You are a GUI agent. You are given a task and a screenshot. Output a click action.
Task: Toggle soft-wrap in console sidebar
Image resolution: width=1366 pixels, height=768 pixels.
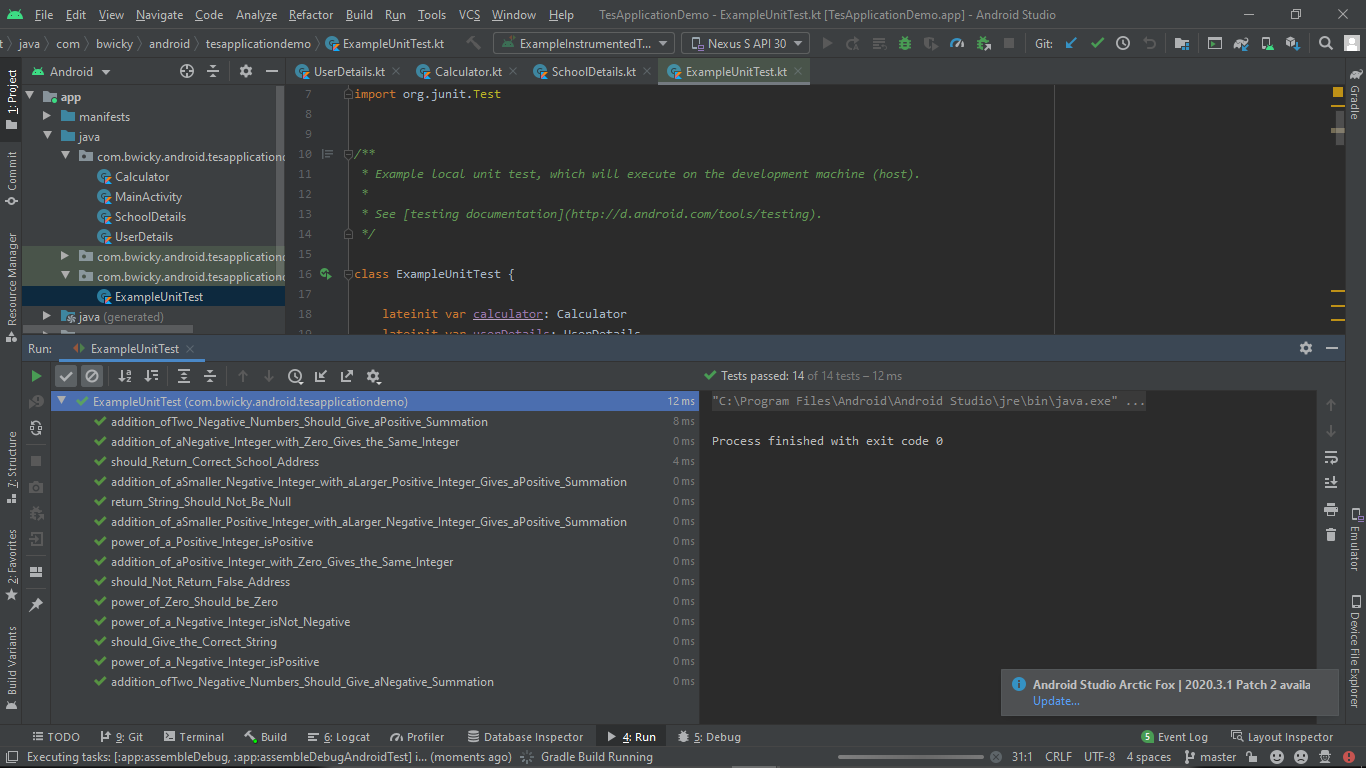(1330, 457)
